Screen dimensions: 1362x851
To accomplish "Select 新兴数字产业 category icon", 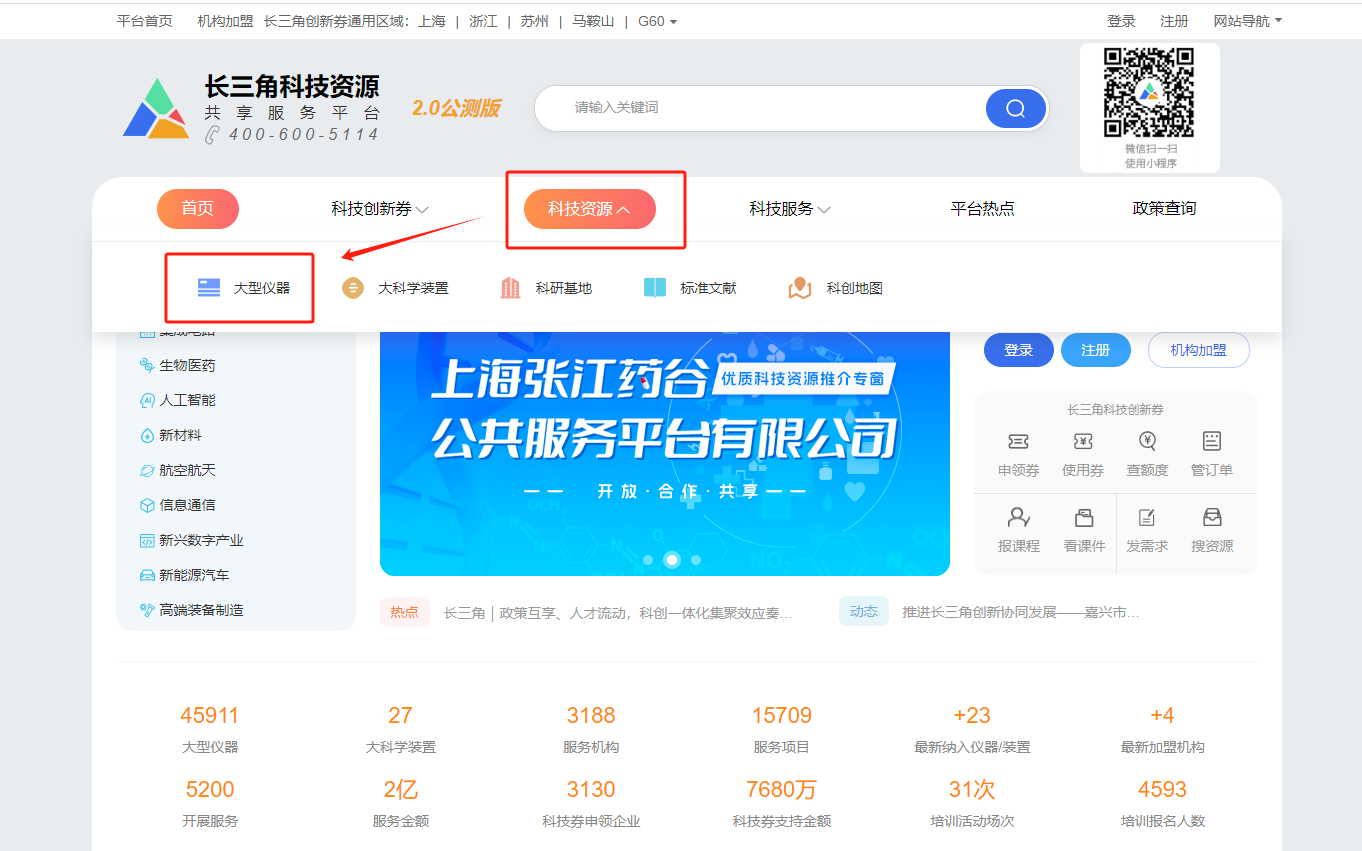I will tap(147, 540).
